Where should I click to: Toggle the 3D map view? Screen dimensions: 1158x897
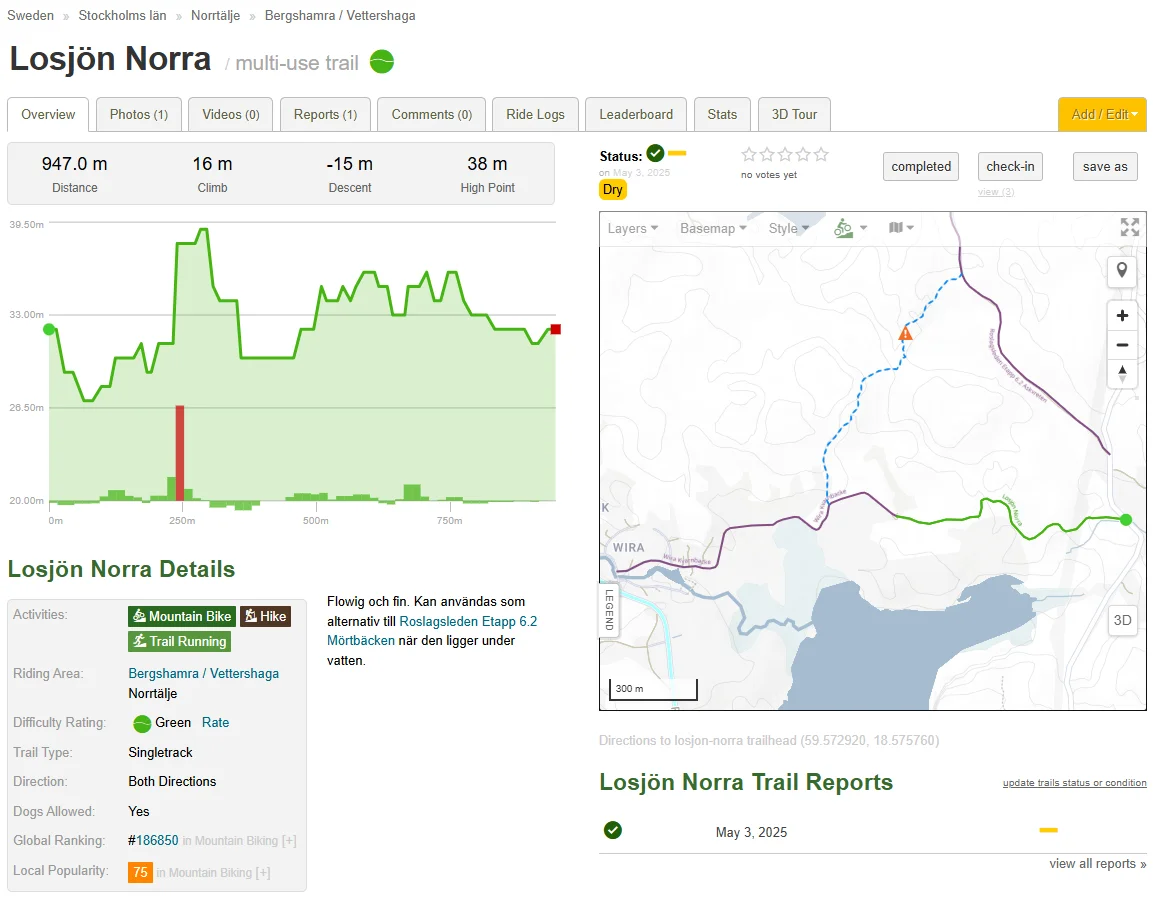click(1122, 620)
